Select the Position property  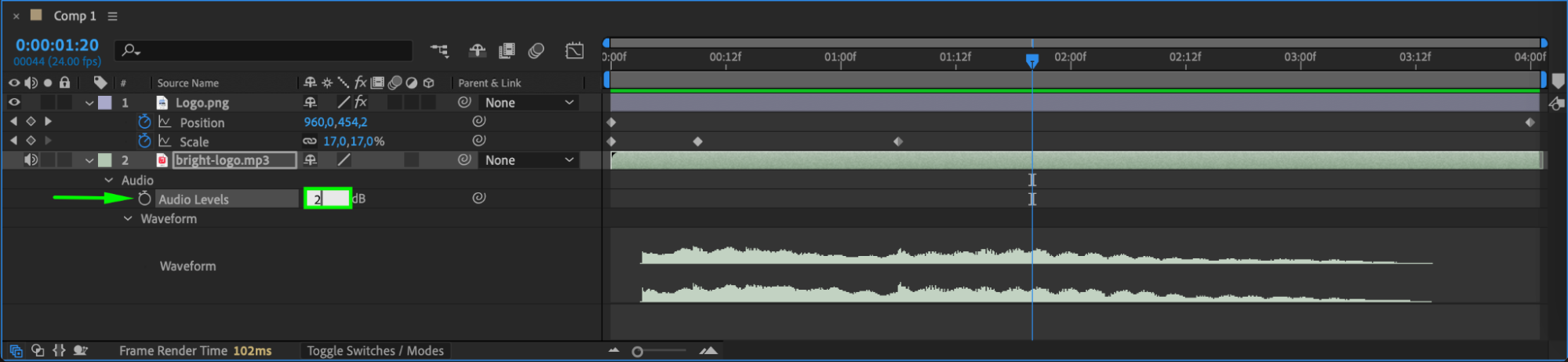tap(202, 122)
